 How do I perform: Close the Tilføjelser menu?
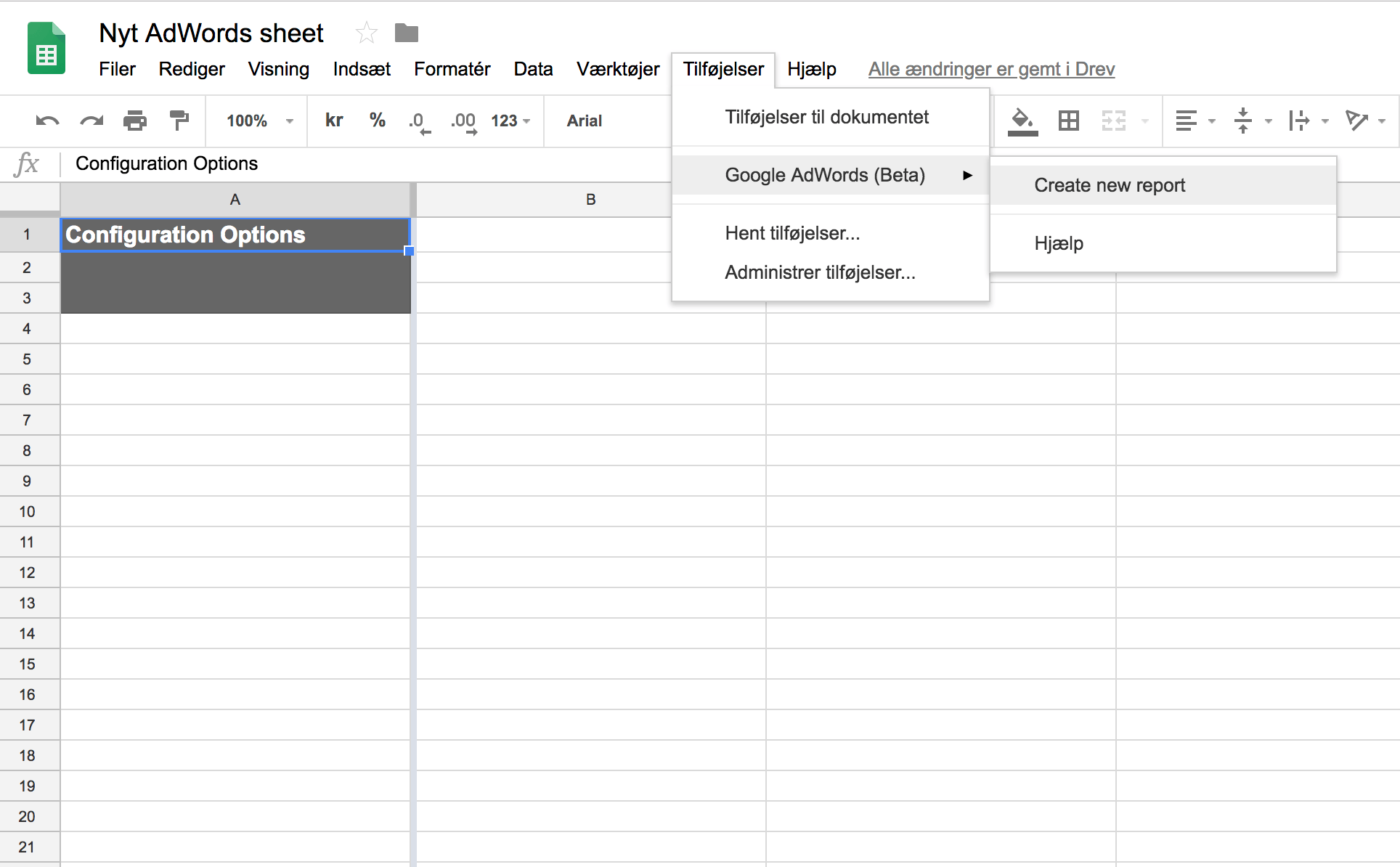[723, 70]
